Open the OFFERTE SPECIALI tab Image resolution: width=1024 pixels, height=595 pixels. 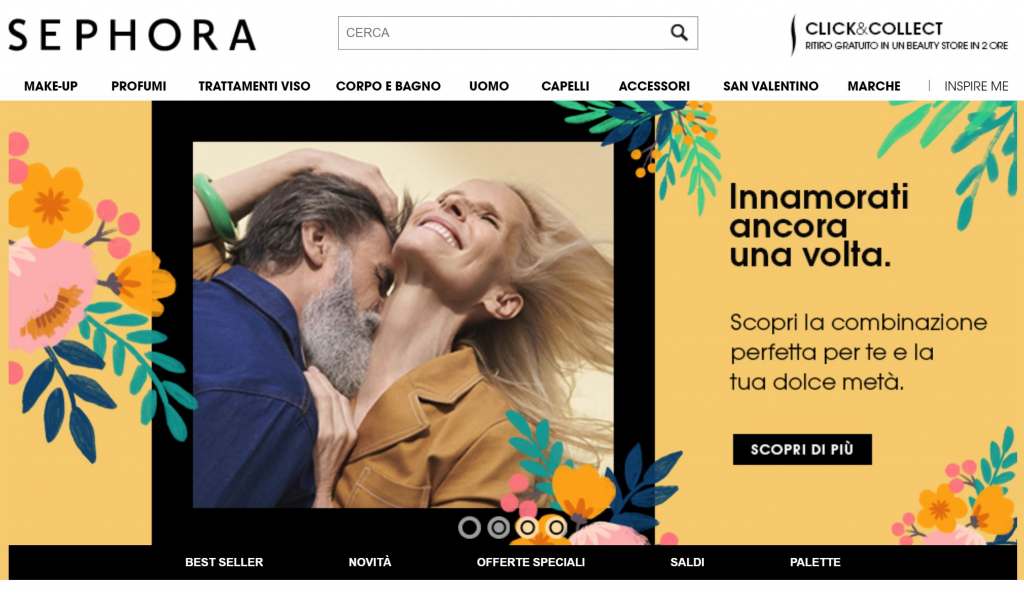(530, 562)
